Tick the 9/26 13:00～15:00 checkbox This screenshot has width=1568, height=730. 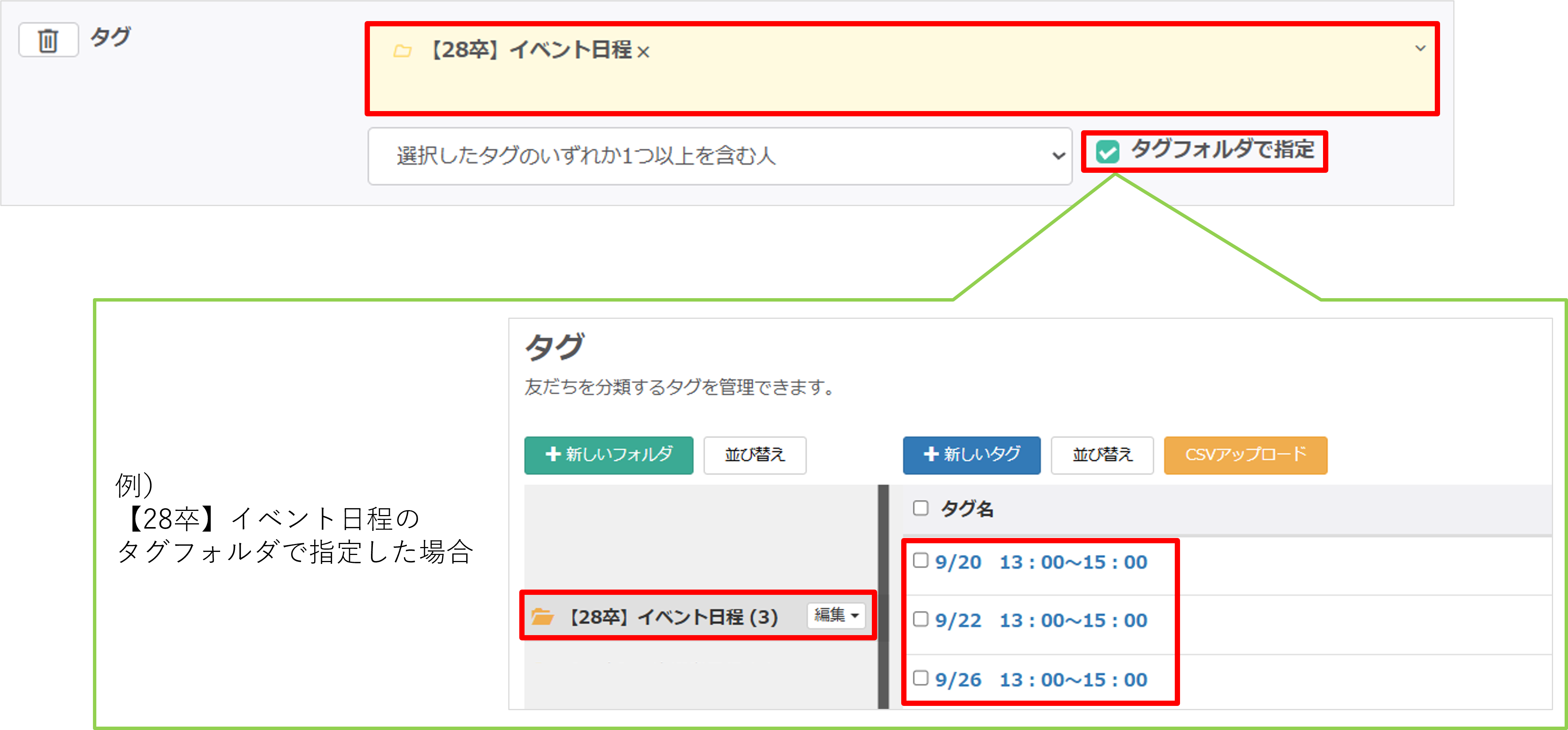click(920, 678)
